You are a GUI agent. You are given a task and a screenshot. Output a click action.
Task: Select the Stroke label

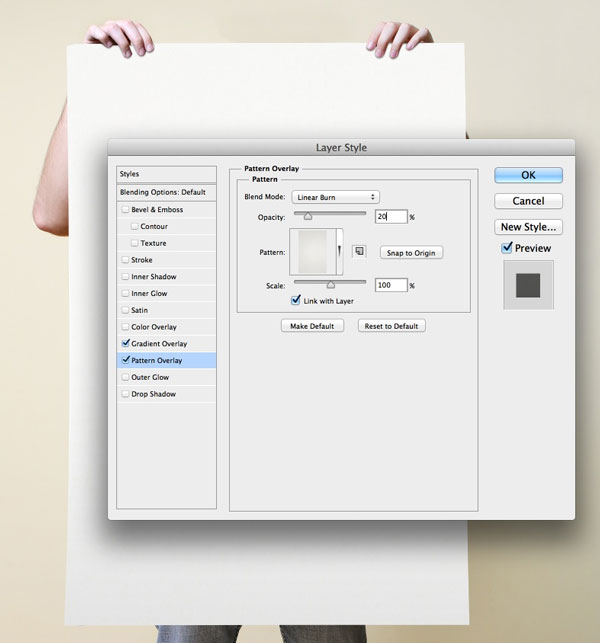[142, 260]
